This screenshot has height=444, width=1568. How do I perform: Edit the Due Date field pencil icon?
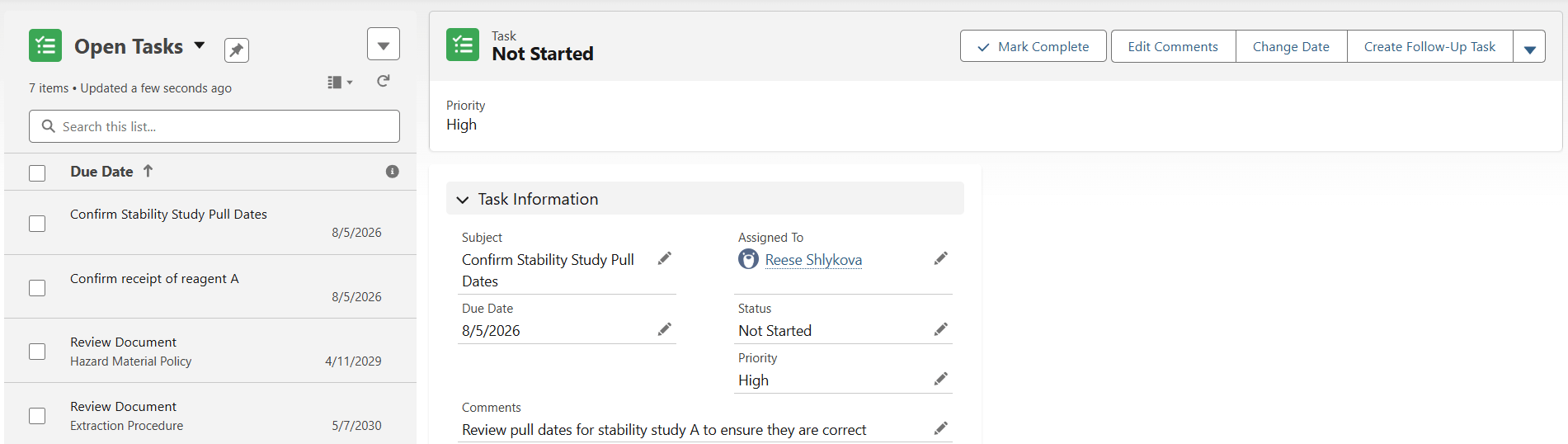coord(665,329)
